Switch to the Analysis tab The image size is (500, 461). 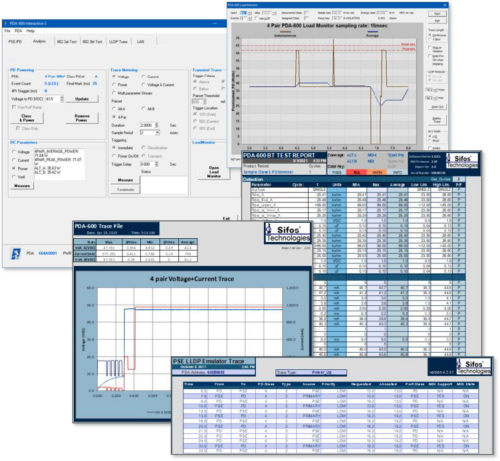pyautogui.click(x=39, y=41)
